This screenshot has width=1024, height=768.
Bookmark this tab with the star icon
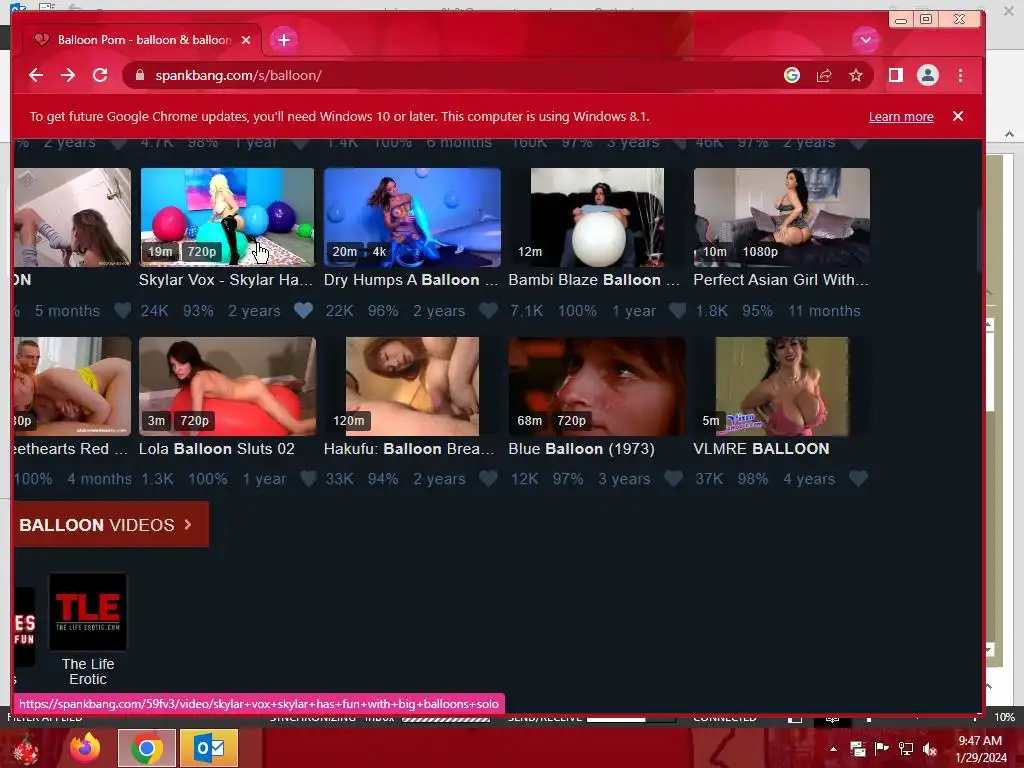856,75
